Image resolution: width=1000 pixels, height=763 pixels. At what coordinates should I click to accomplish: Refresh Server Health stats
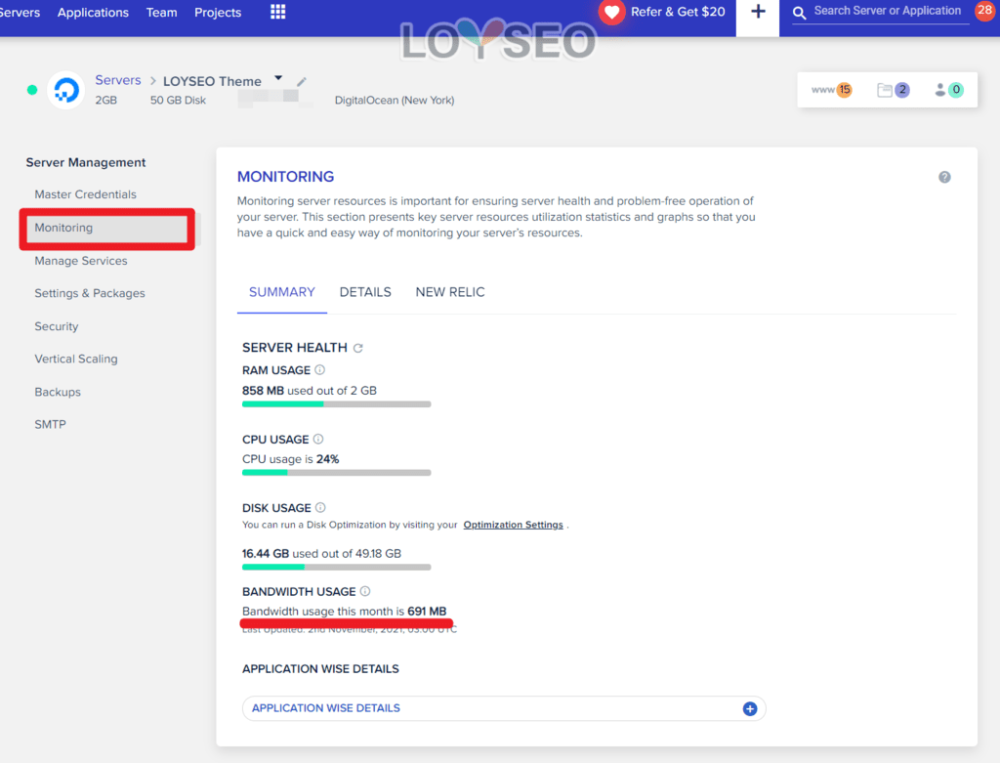(358, 348)
